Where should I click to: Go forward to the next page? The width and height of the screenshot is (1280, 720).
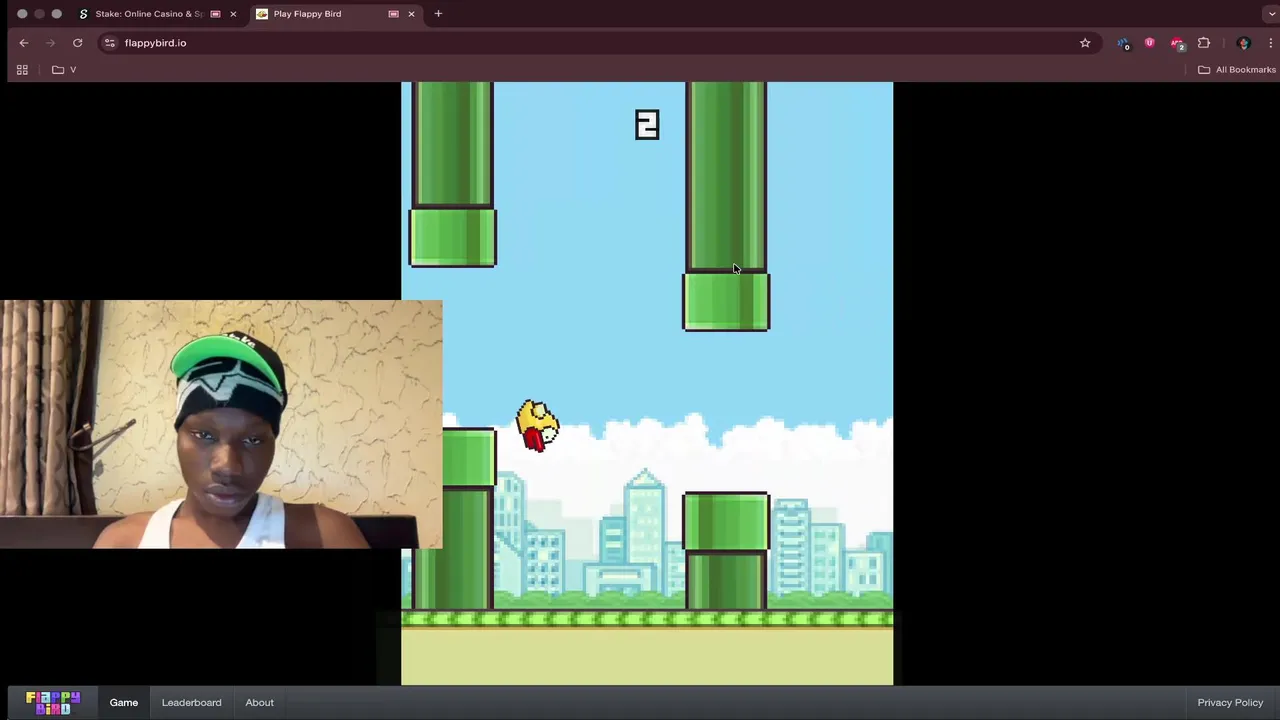51,43
